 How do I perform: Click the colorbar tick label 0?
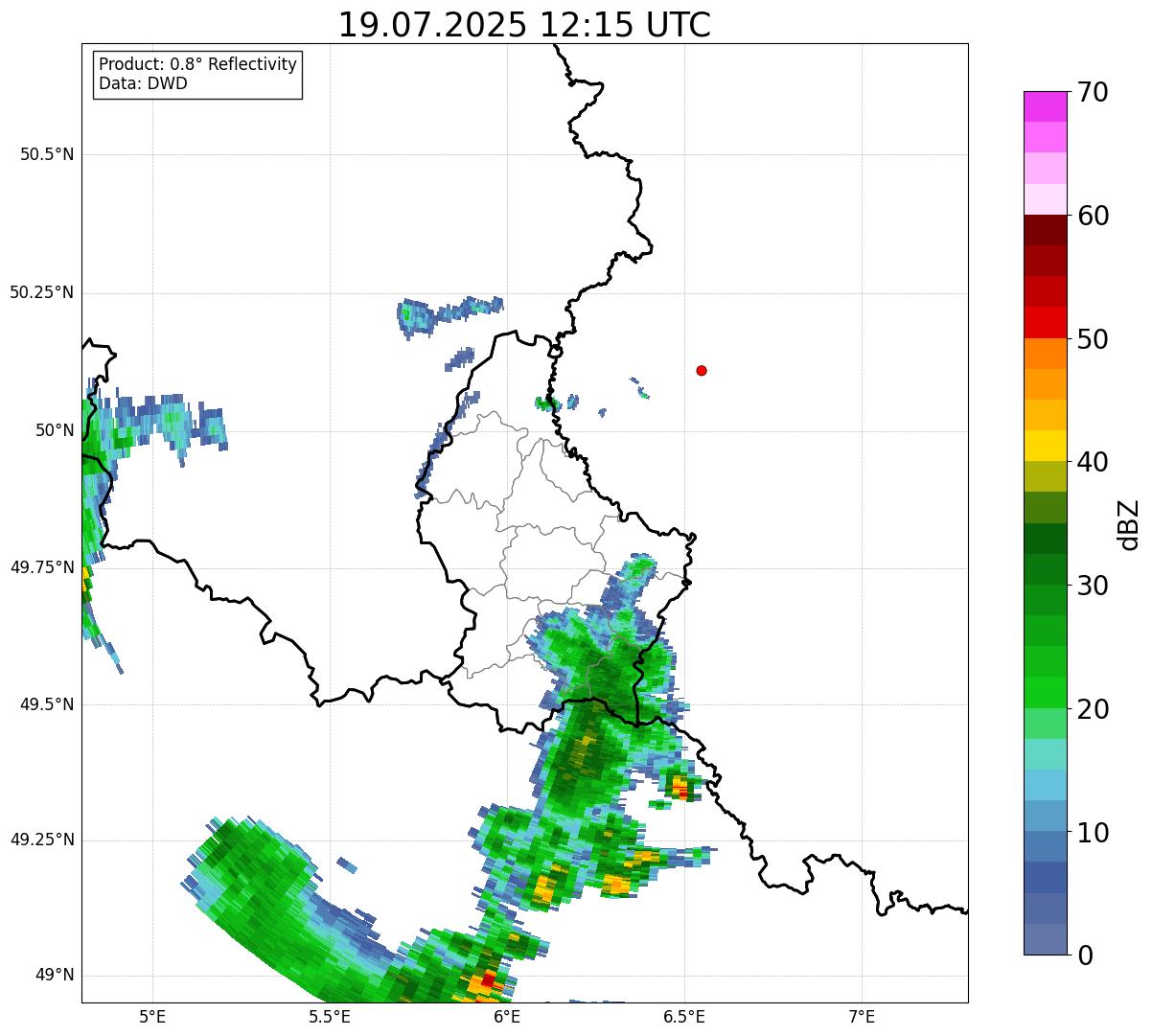pos(1085,955)
